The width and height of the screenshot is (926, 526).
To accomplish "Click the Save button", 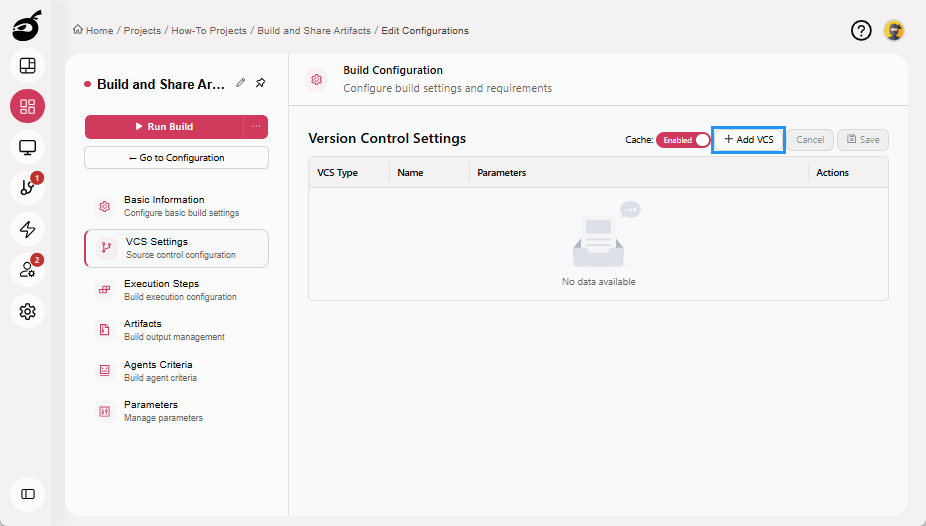I will tap(863, 140).
